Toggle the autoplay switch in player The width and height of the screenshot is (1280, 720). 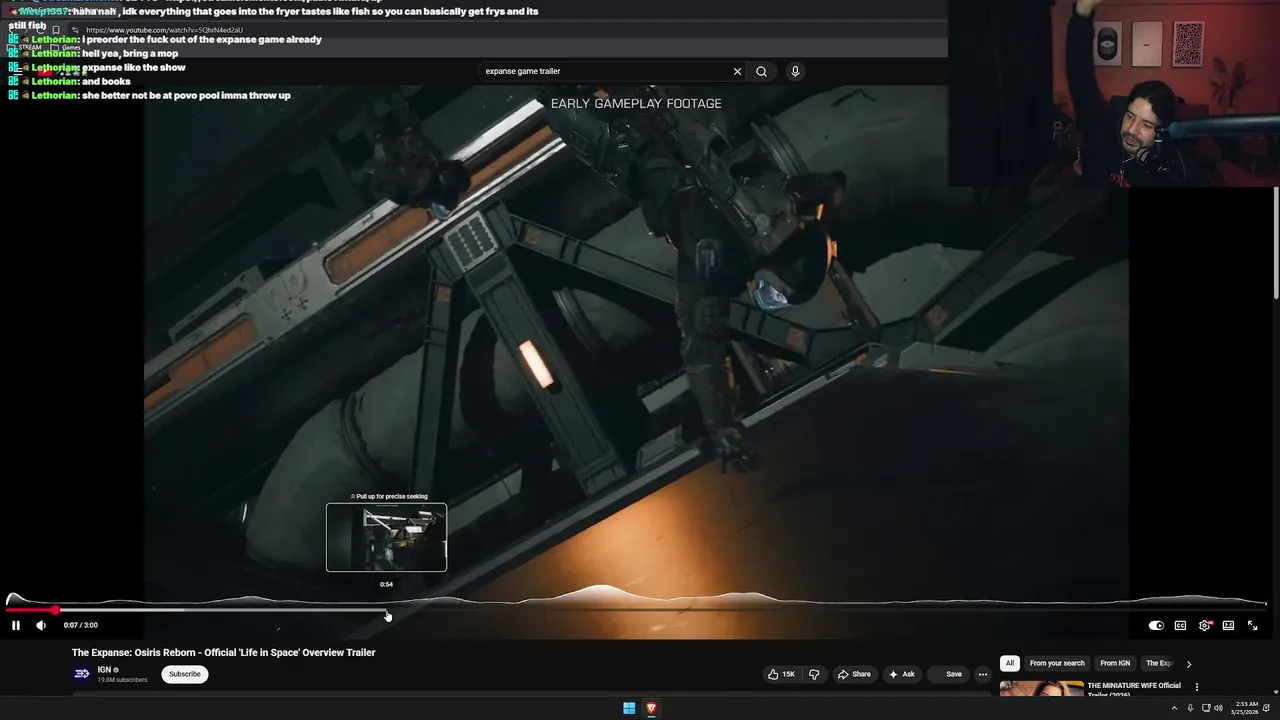1156,625
